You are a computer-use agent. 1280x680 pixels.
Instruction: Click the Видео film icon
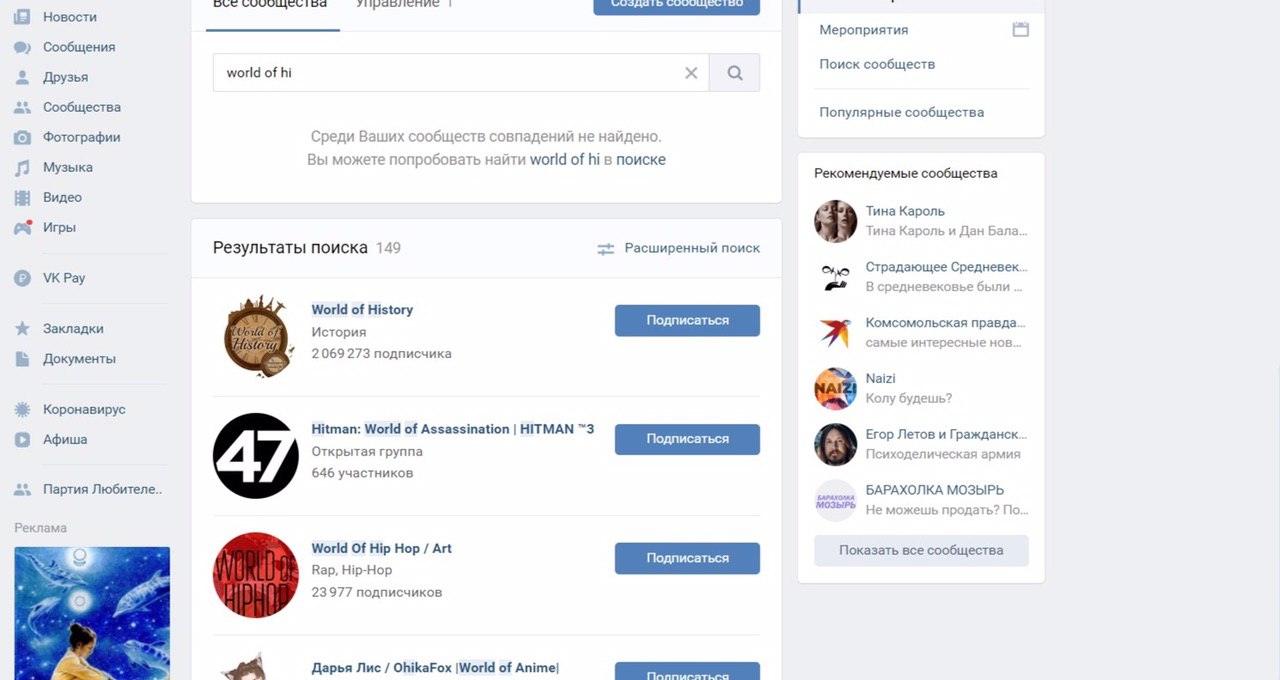pyautogui.click(x=22, y=197)
